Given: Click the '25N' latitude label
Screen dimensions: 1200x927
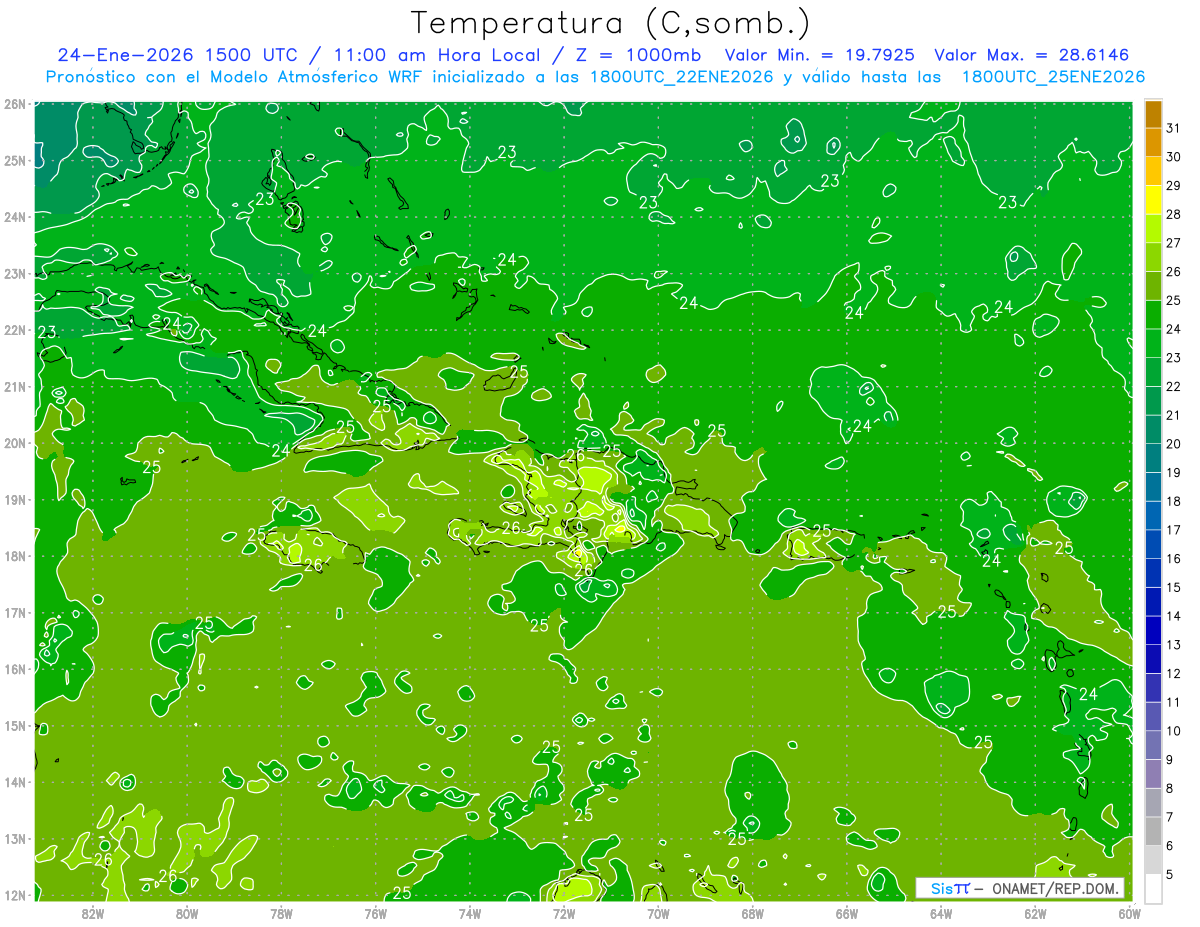Looking at the screenshot, I should pos(14,160).
